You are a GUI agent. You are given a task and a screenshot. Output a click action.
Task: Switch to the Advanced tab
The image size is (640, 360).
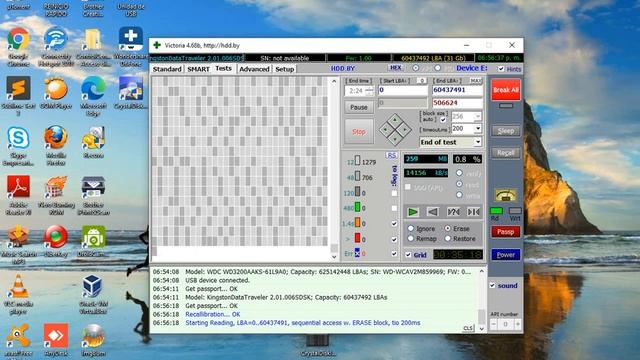point(254,69)
